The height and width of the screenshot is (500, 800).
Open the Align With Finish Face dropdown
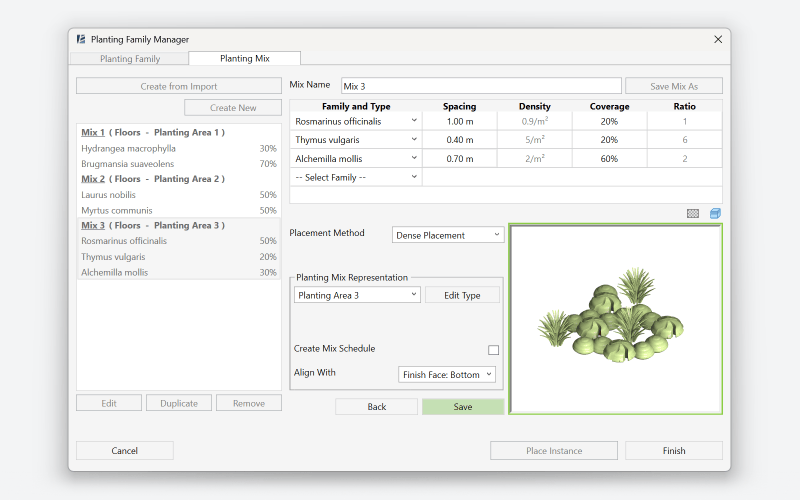coord(447,374)
